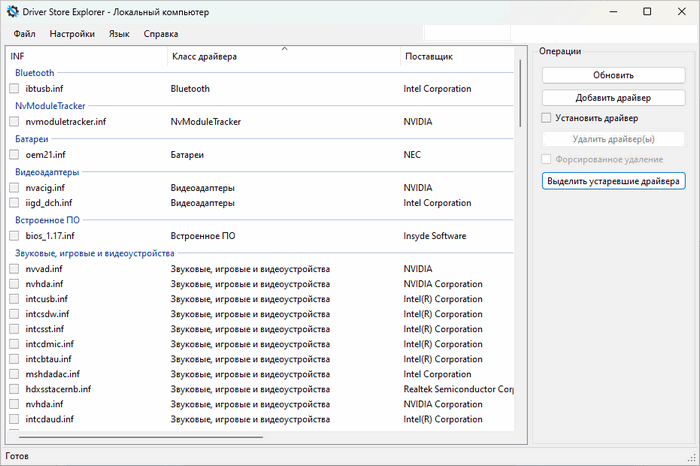Image resolution: width=700 pixels, height=466 pixels.
Task: Collapse the Bluetooth group header
Action: 34,73
